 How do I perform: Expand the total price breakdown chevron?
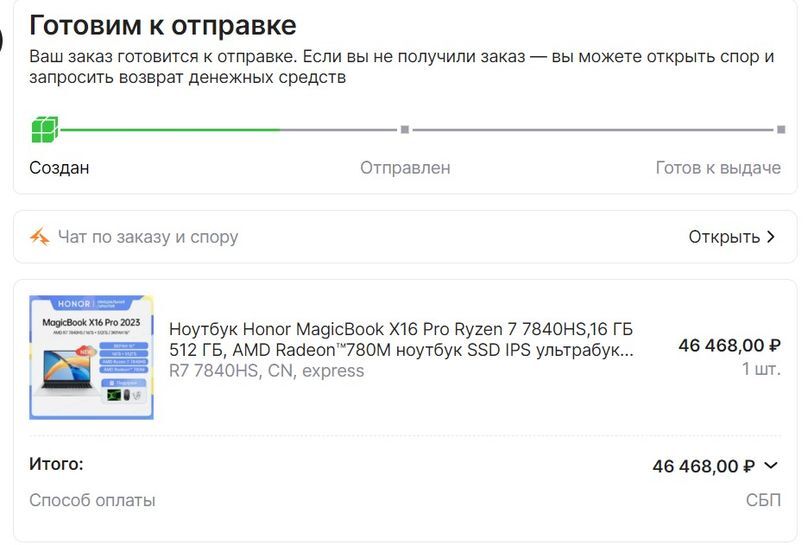(x=771, y=466)
